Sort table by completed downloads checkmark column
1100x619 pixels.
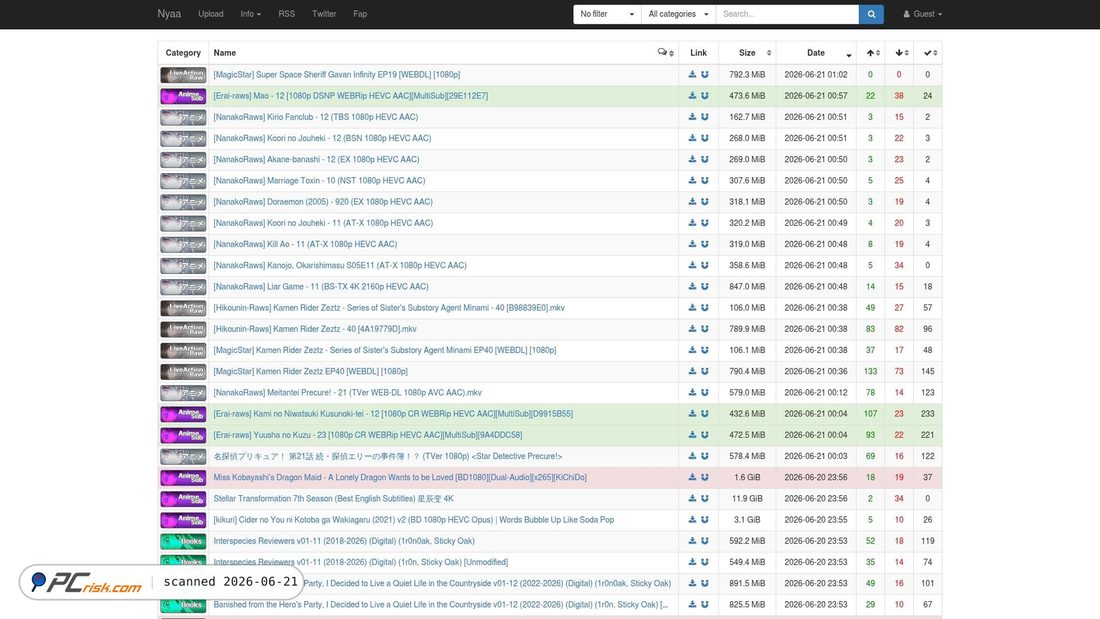[x=927, y=53]
